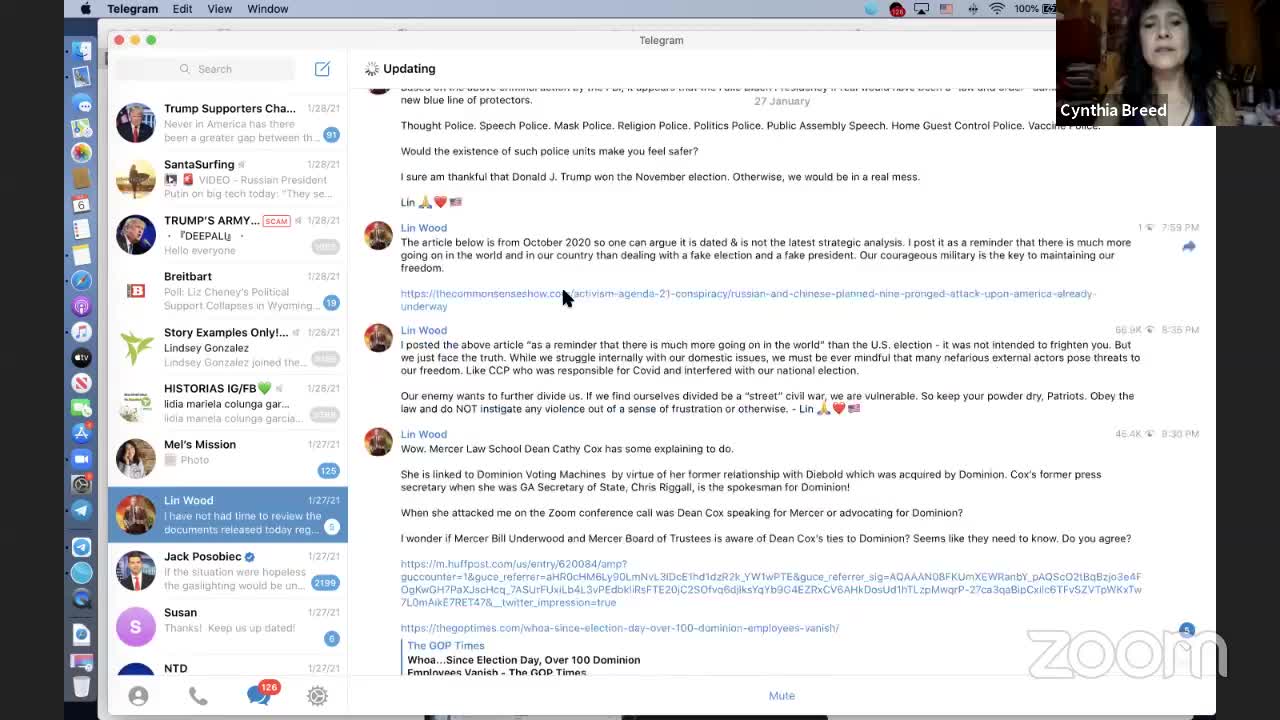The width and height of the screenshot is (1280, 720).
Task: Open the HISTORIAS IG/FB chat
Action: pyautogui.click(x=228, y=402)
